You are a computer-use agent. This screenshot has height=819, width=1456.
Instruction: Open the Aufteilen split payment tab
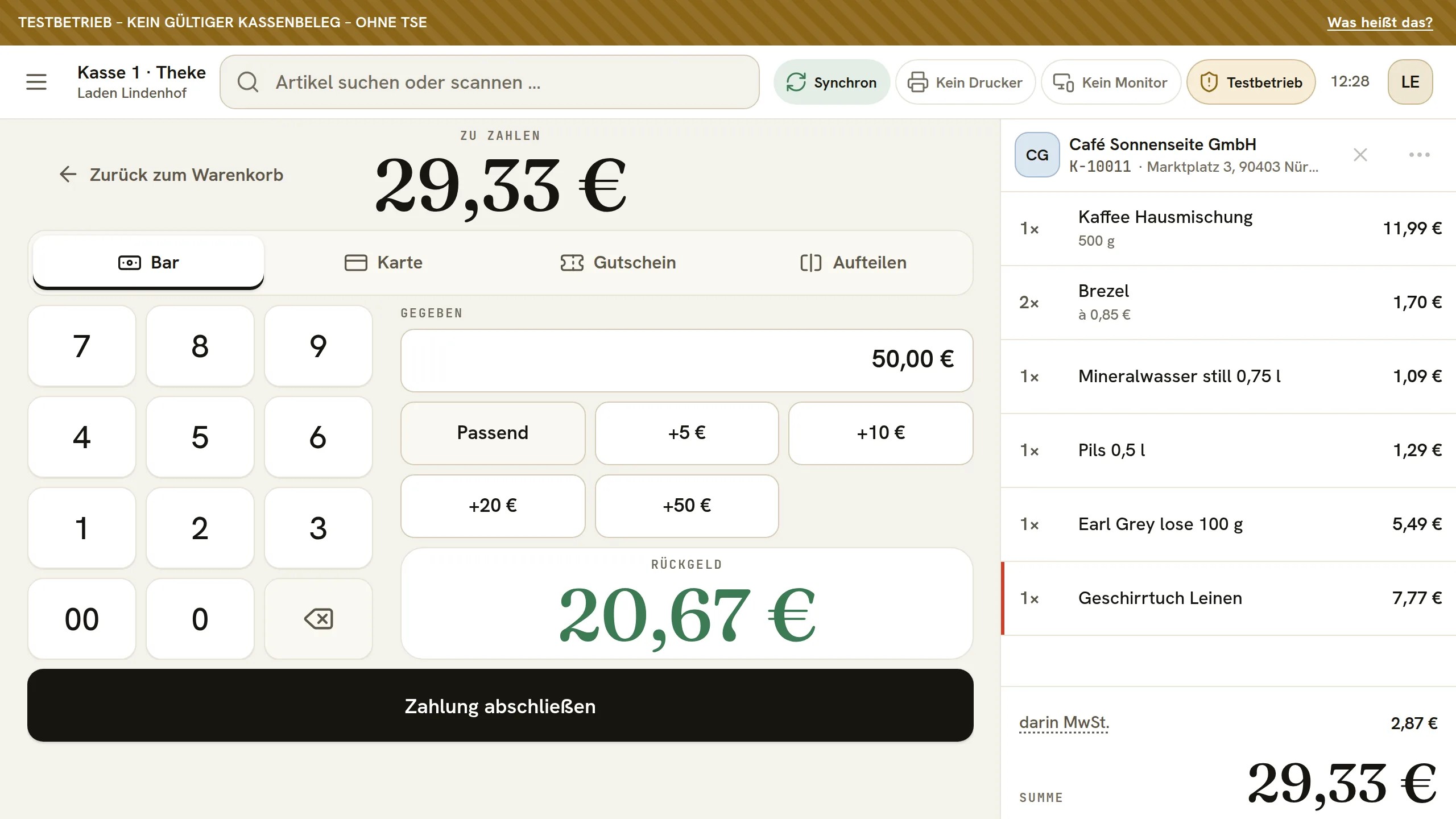click(853, 262)
